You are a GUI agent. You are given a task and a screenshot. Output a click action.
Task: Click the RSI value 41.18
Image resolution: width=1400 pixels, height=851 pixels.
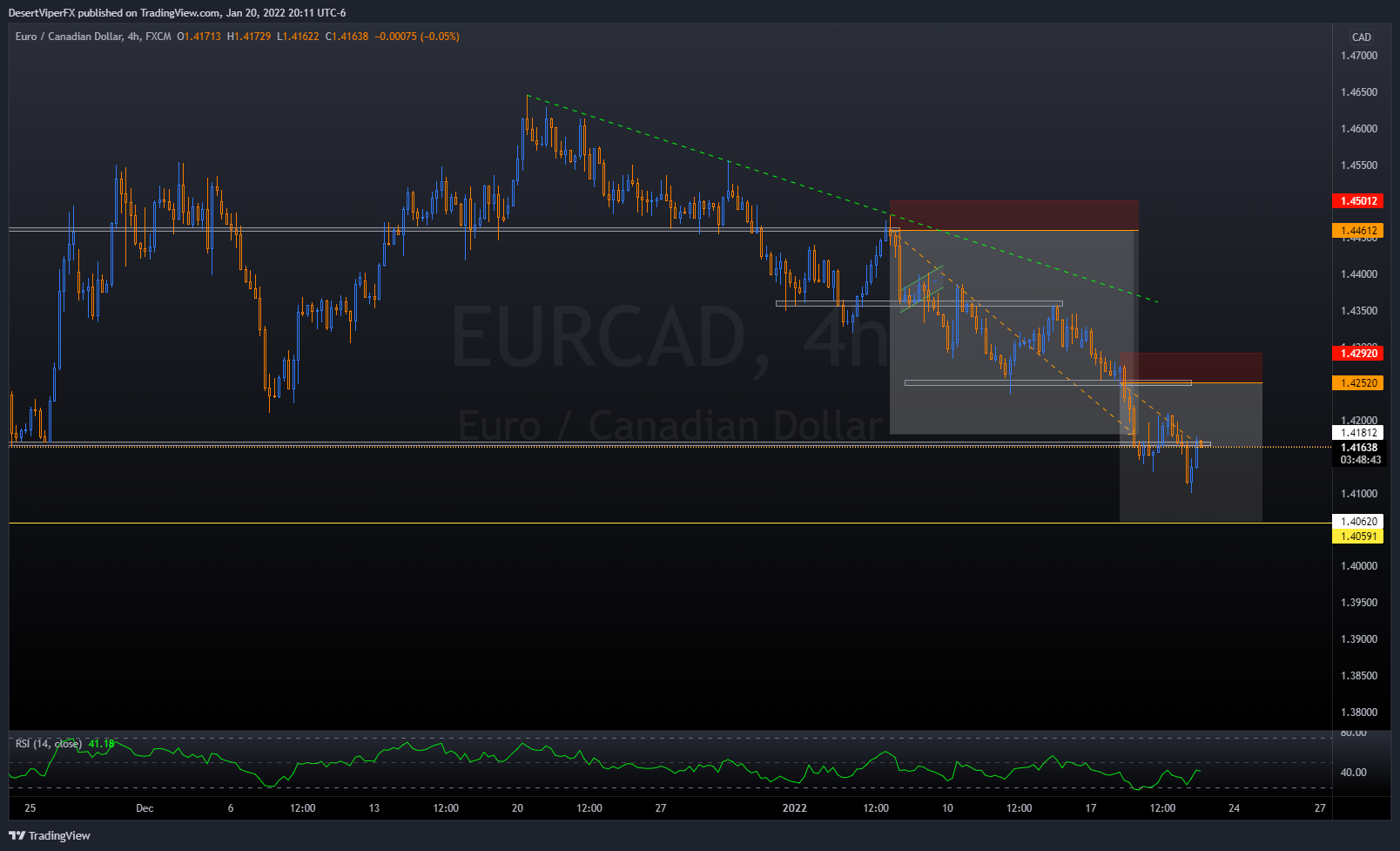click(x=102, y=744)
